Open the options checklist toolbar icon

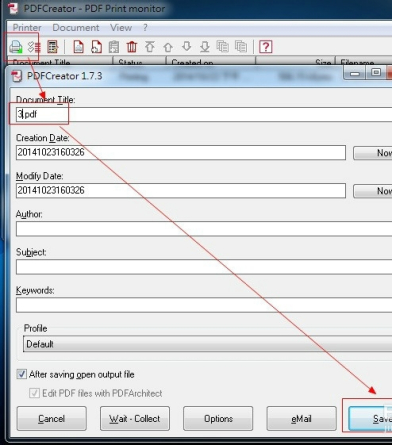point(34,47)
